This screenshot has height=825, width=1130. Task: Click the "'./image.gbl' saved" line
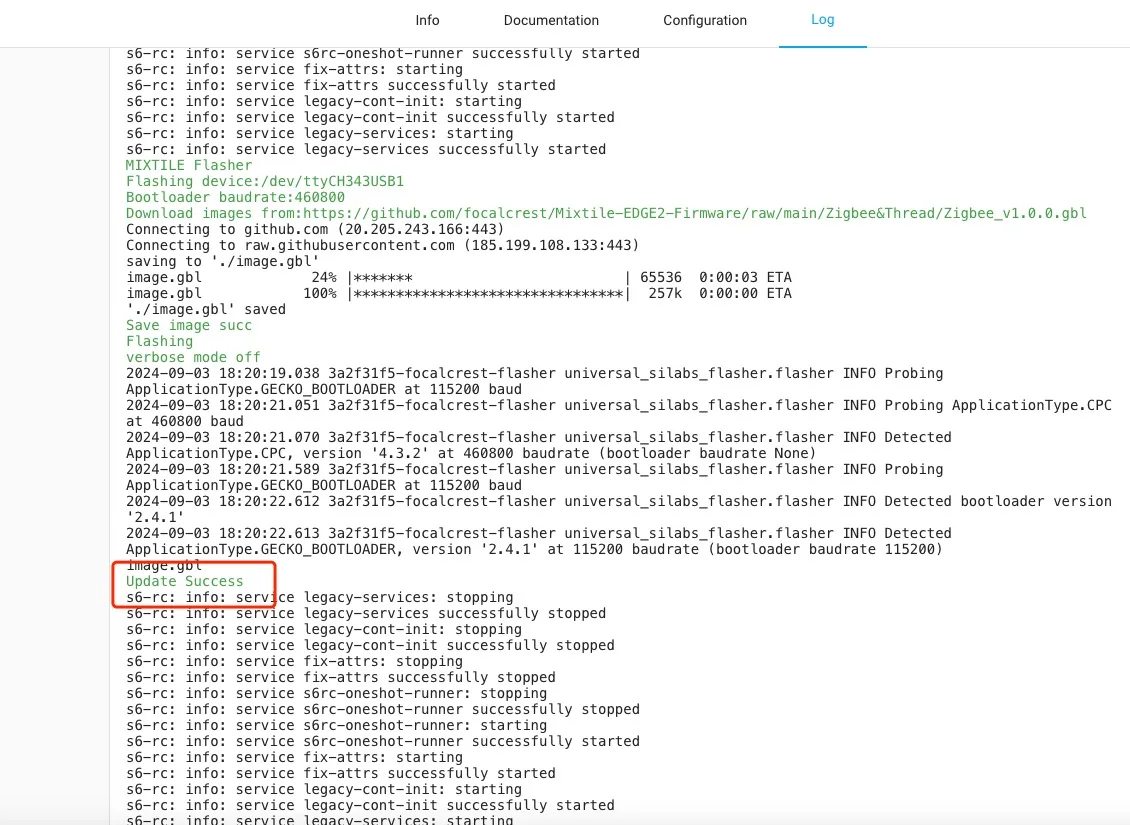click(x=205, y=309)
